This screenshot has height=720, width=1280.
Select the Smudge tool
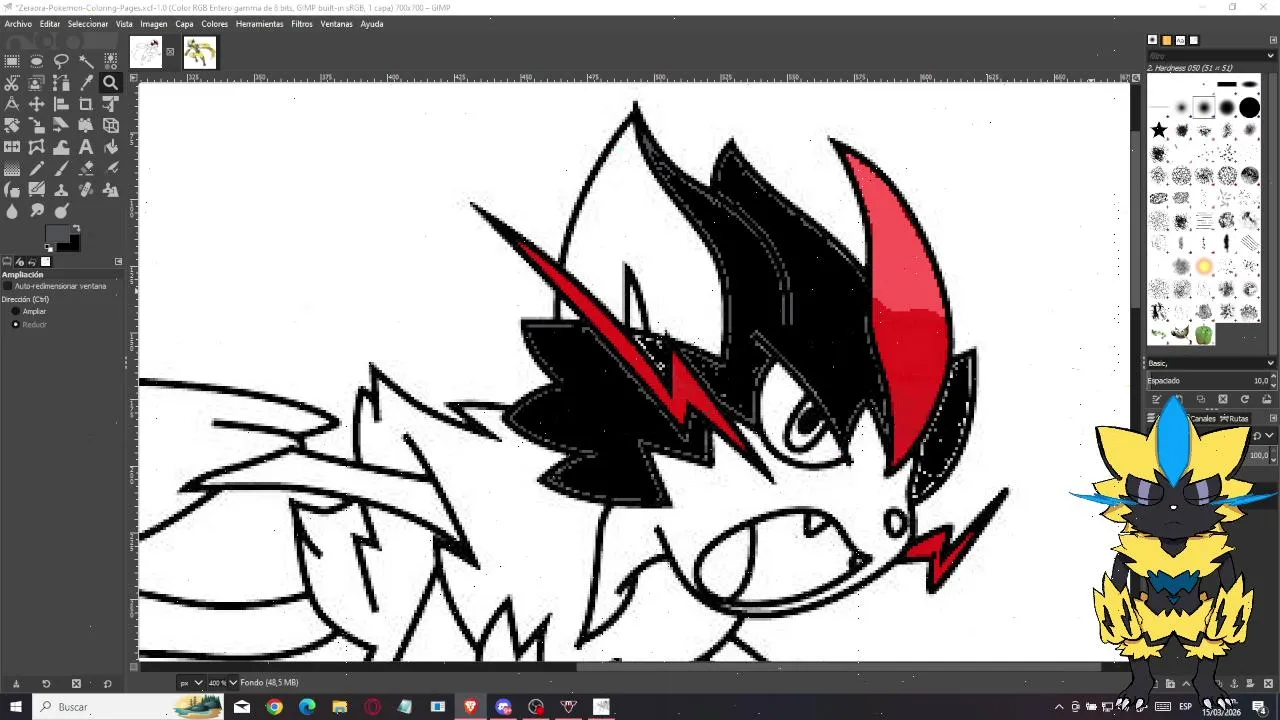36,211
